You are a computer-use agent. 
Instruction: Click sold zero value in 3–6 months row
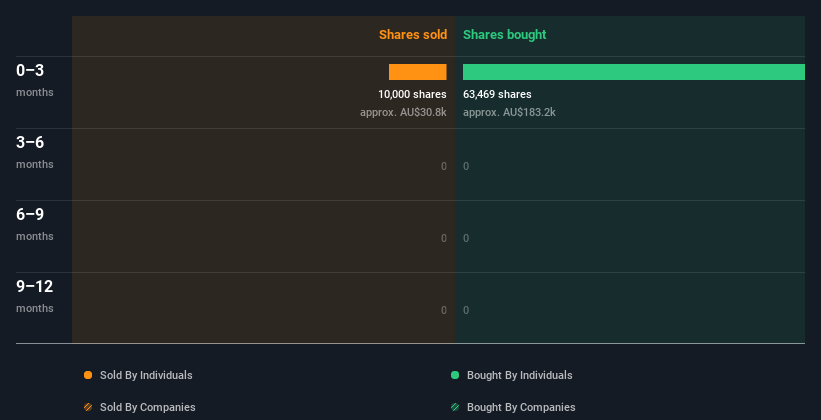(x=444, y=166)
